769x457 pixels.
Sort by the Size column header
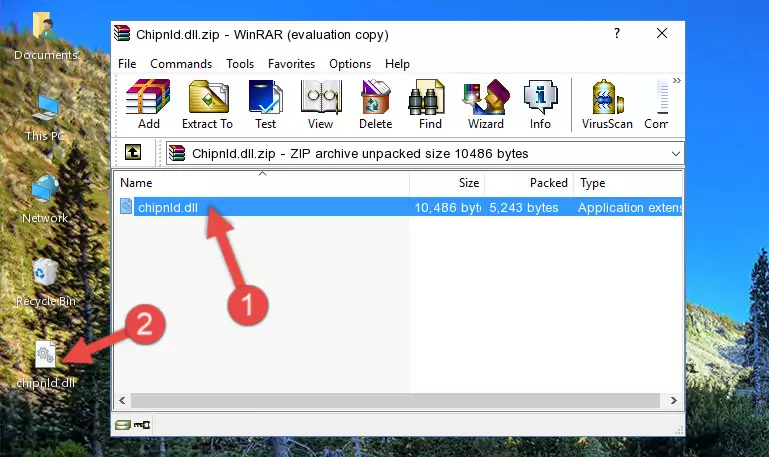(447, 183)
